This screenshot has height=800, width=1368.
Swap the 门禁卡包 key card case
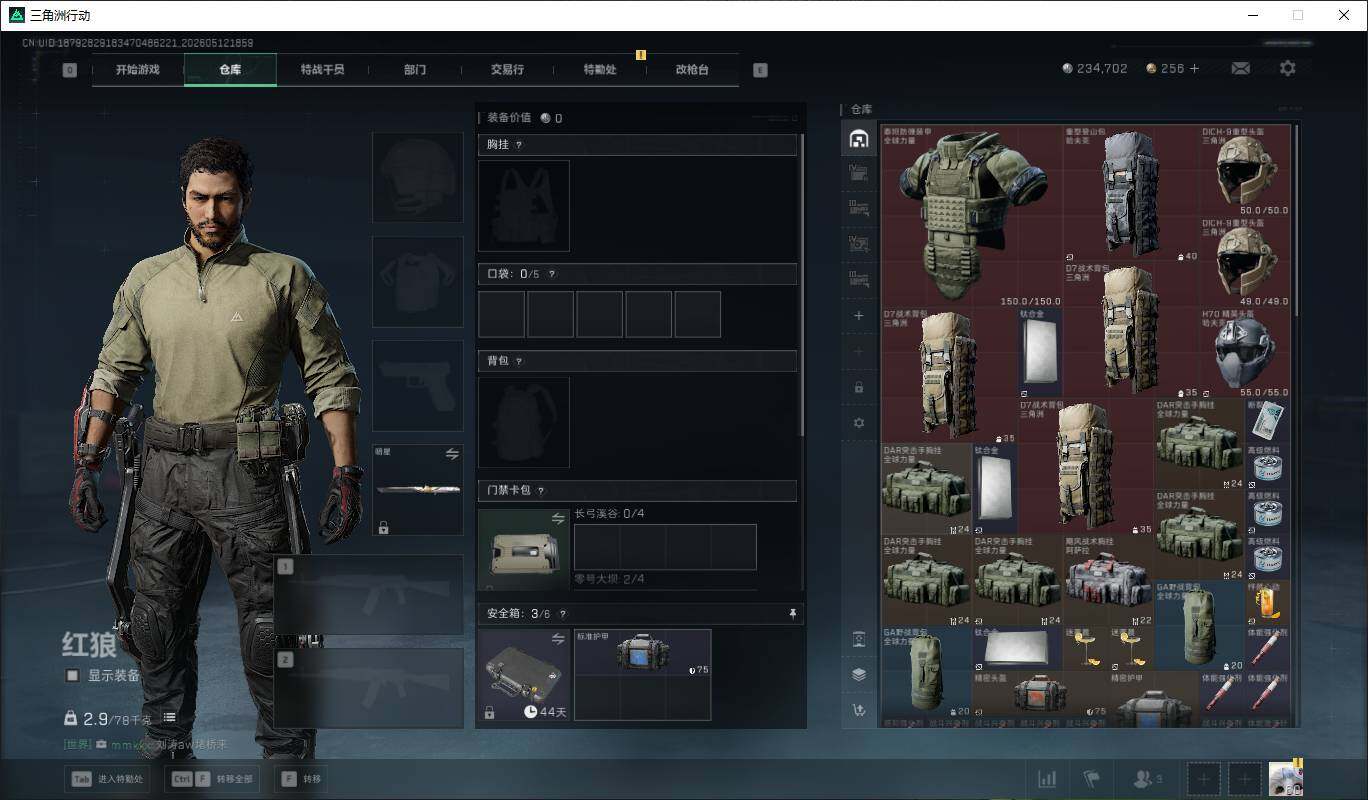pyautogui.click(x=558, y=518)
